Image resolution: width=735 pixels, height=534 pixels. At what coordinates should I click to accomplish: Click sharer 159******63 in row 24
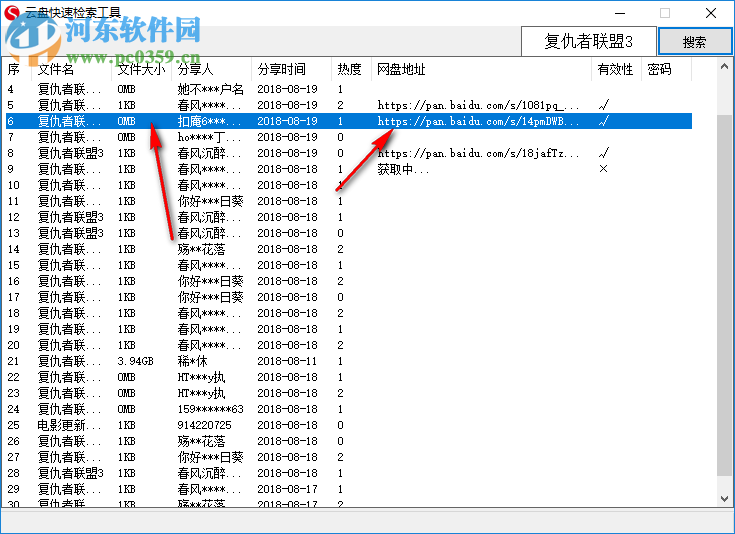click(210, 409)
